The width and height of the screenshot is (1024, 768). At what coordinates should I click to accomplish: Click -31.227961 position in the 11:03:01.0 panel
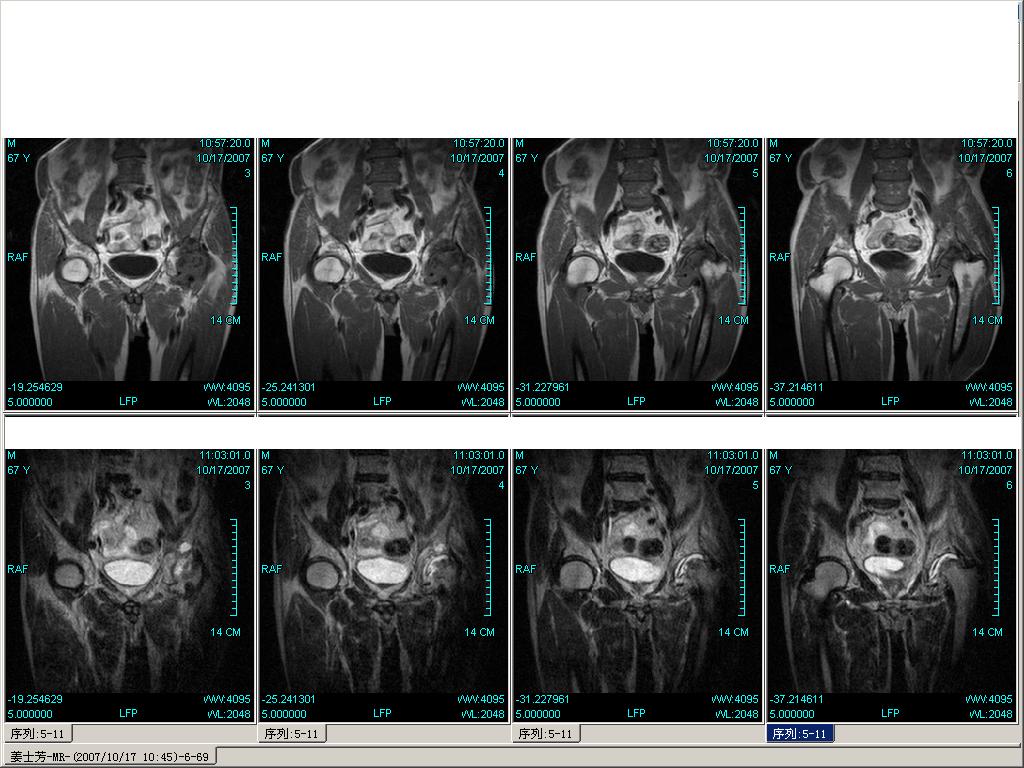543,699
